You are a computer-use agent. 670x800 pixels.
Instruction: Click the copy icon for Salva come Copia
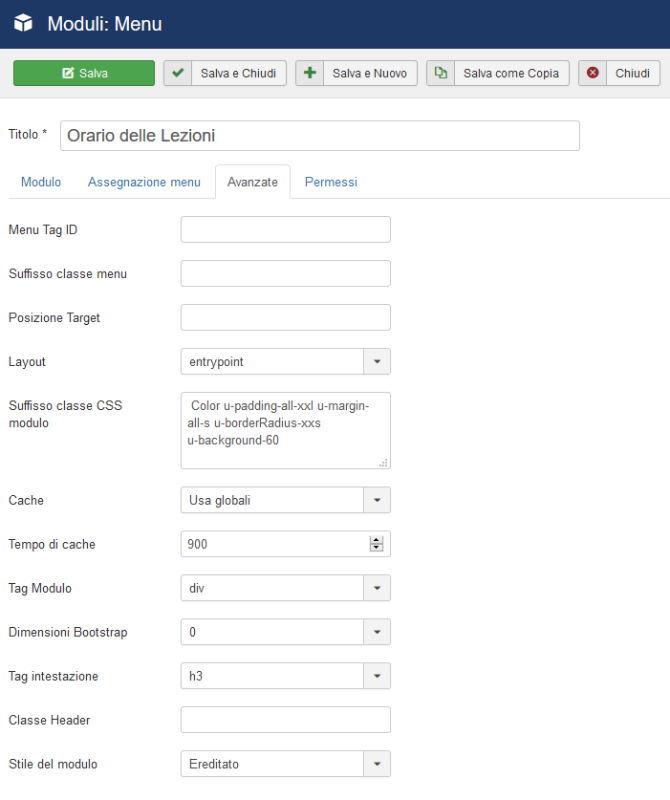(x=440, y=73)
